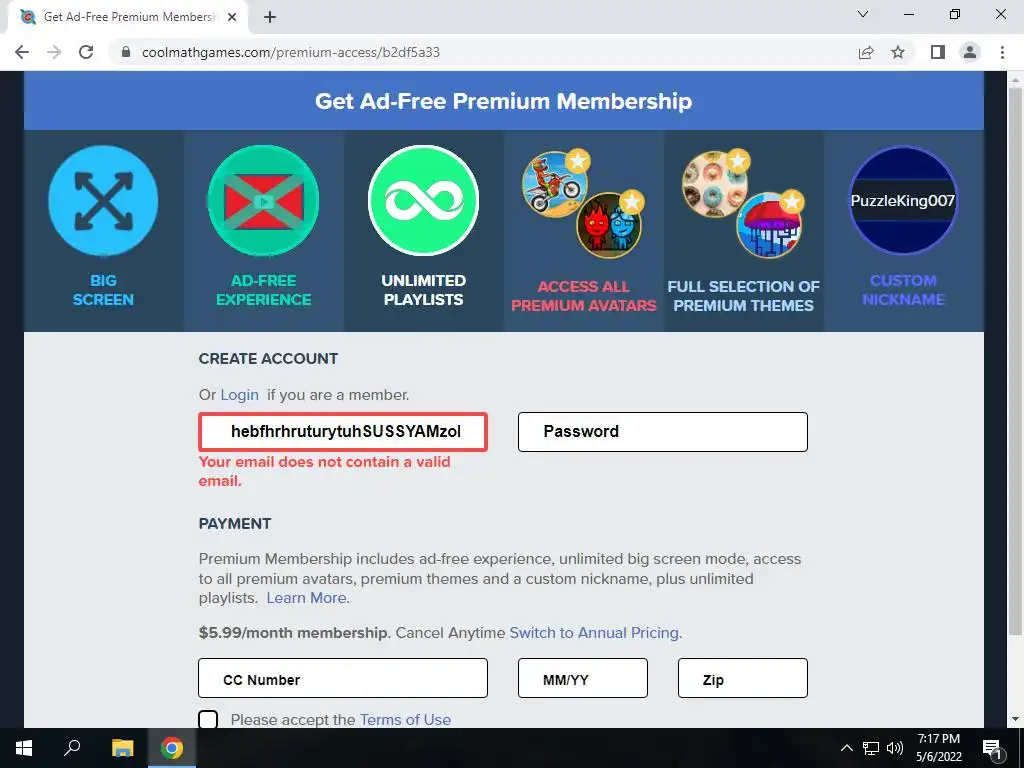
Task: Open Chrome's side panel icon
Action: tap(938, 52)
